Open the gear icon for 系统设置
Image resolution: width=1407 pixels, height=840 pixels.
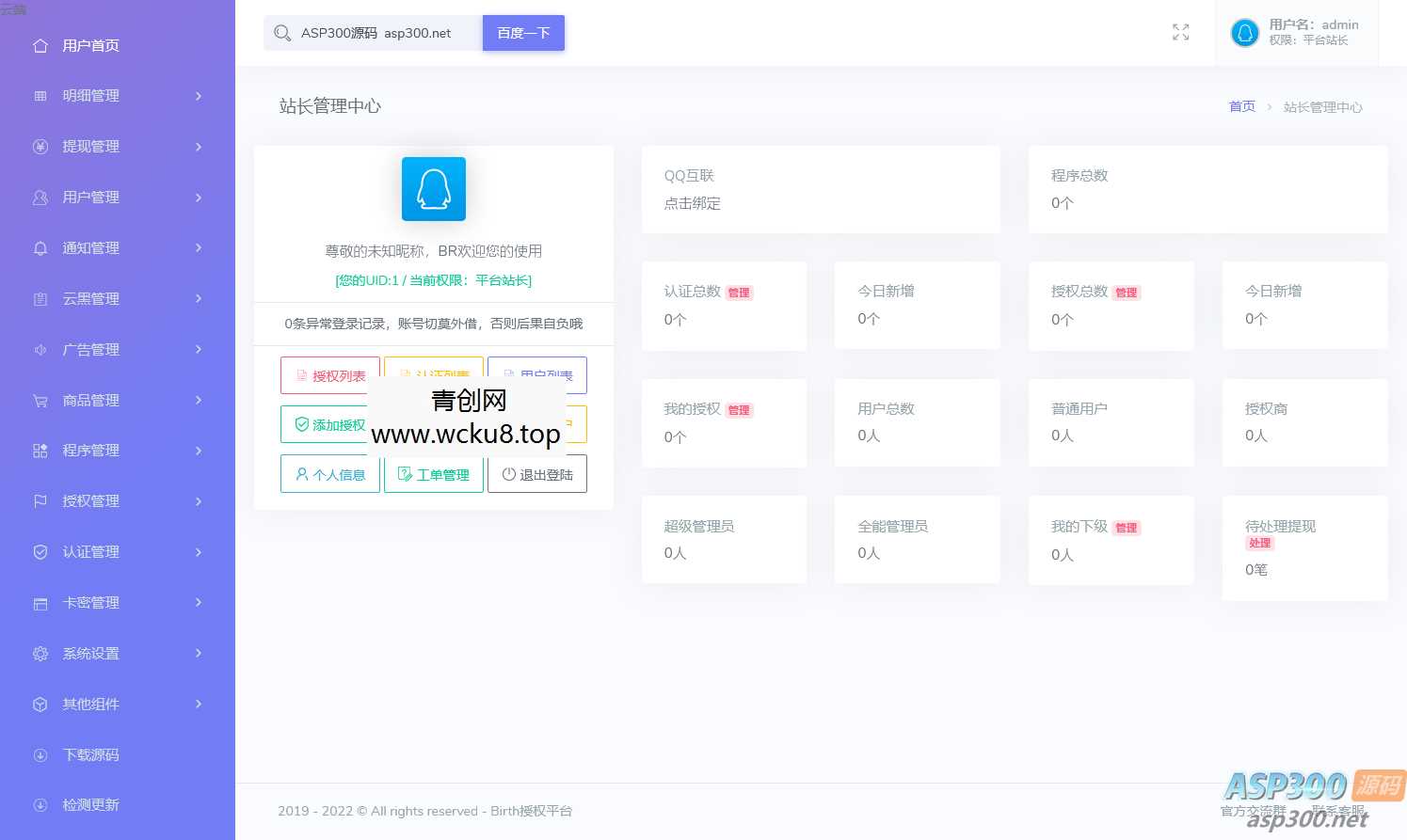tap(40, 653)
